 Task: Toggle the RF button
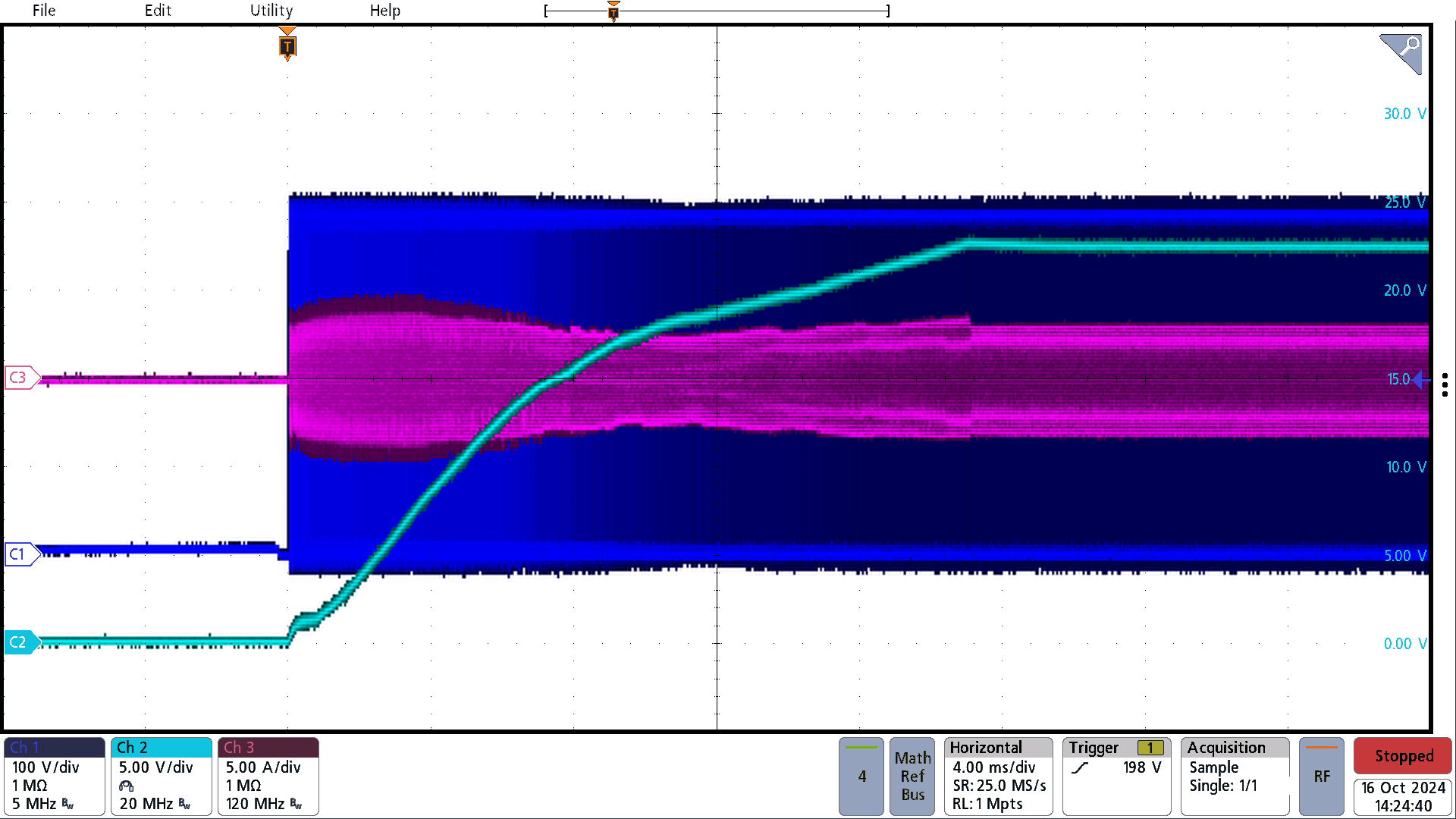[1322, 776]
